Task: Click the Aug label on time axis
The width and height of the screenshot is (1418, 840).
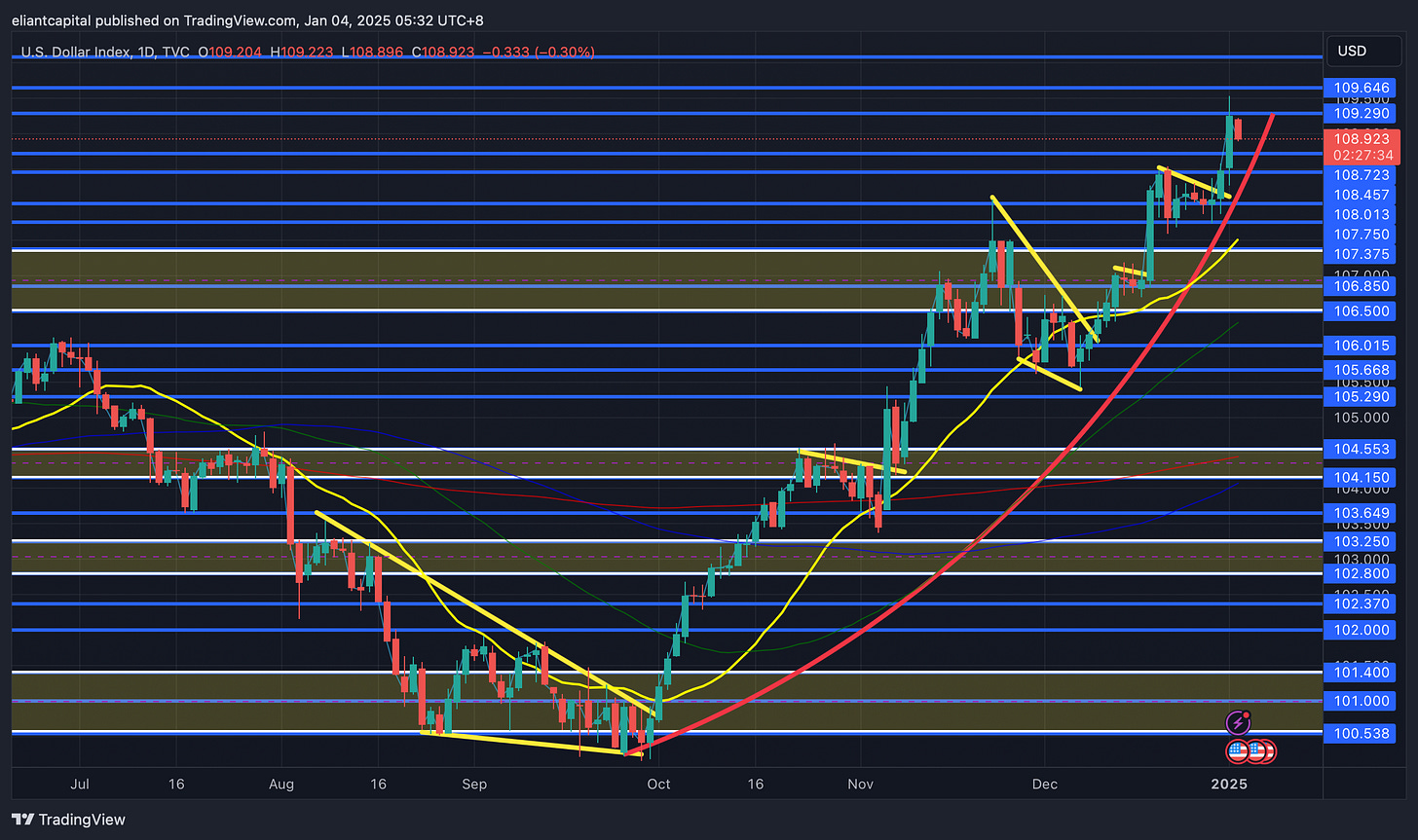Action: (280, 784)
